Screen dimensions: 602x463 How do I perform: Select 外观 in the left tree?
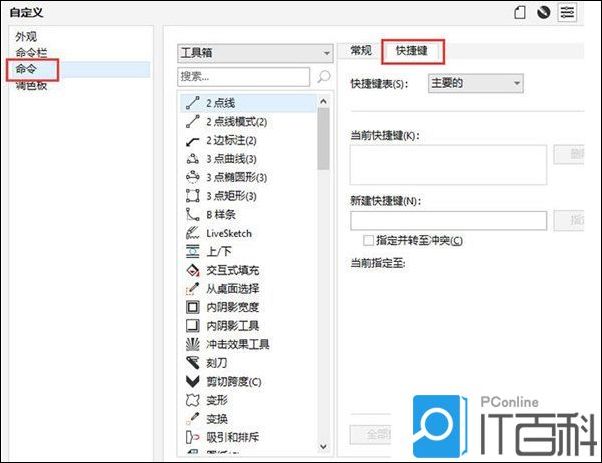26,36
